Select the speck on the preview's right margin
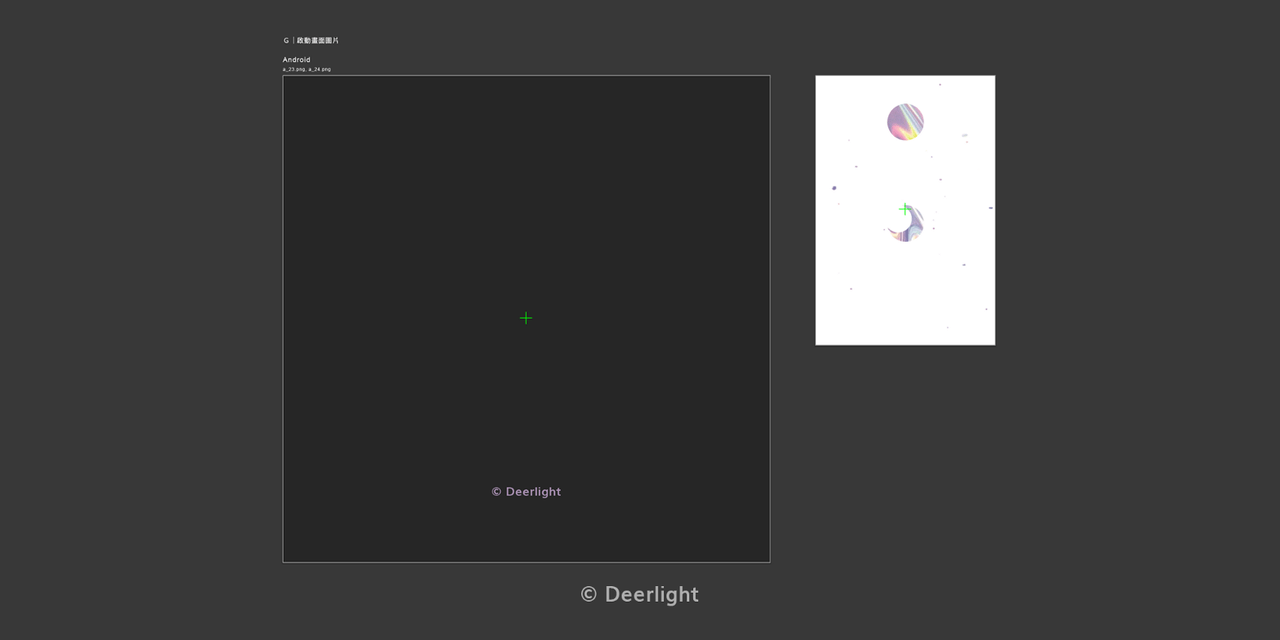 [x=990, y=208]
